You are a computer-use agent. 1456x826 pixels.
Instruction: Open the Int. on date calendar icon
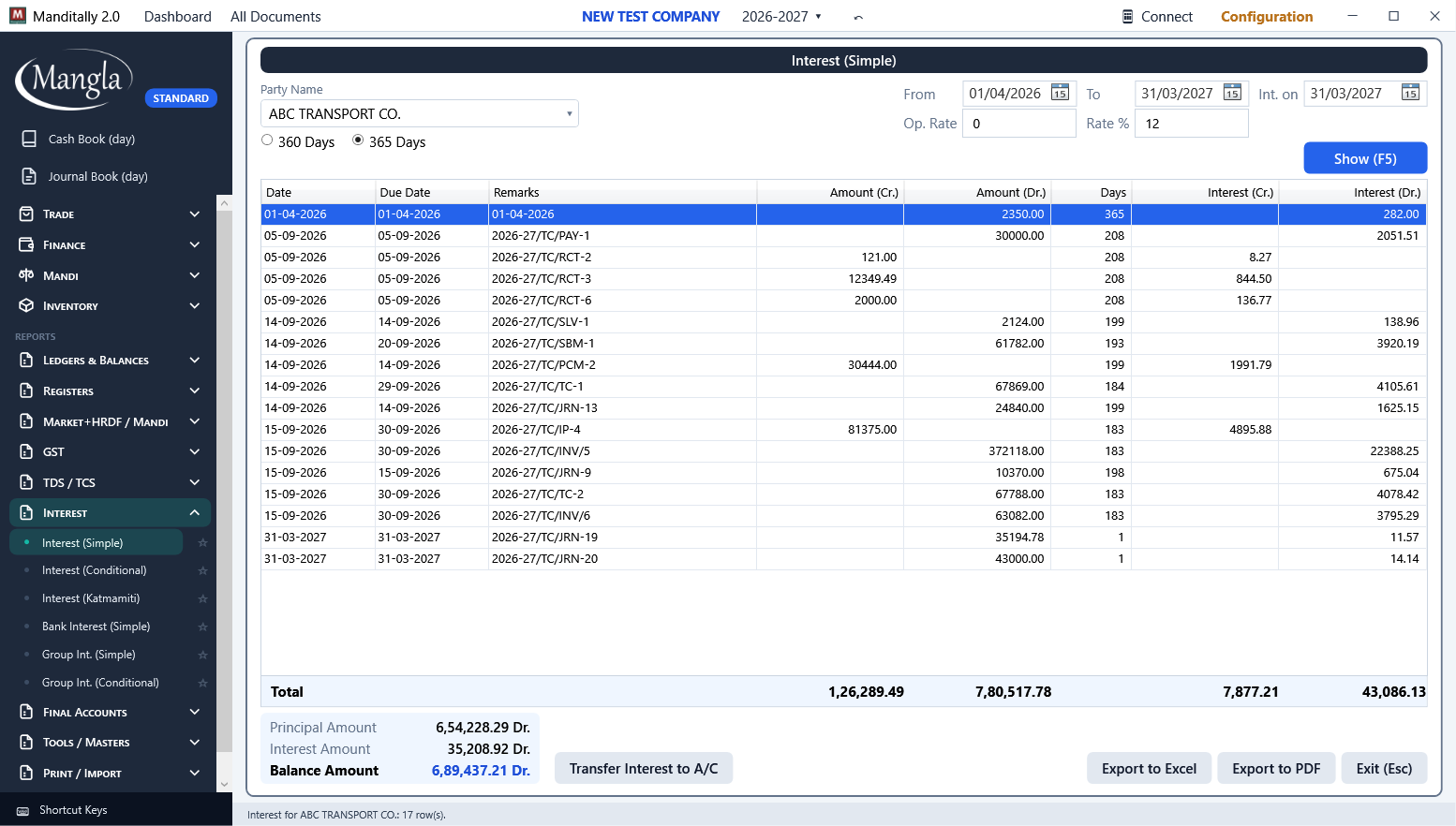click(1410, 93)
